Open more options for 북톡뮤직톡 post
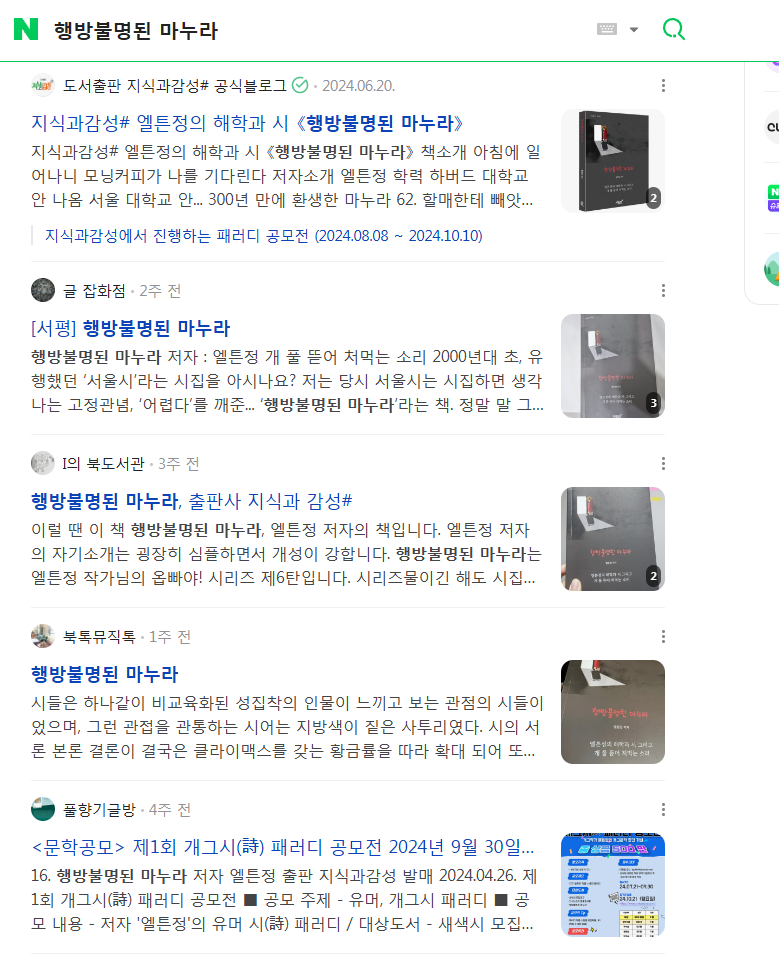This screenshot has width=779, height=957. coord(663,637)
